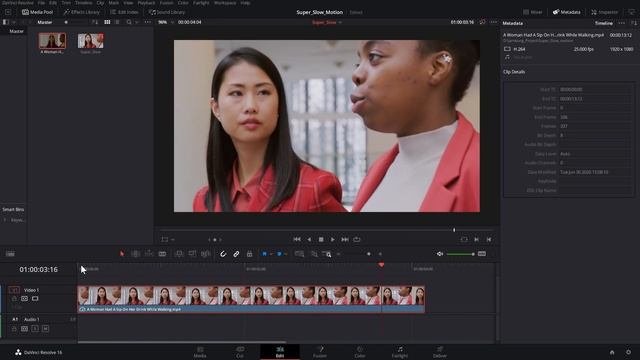Viewport: 640px width, 360px height.
Task: Go to first frame in viewer
Action: (x=297, y=240)
